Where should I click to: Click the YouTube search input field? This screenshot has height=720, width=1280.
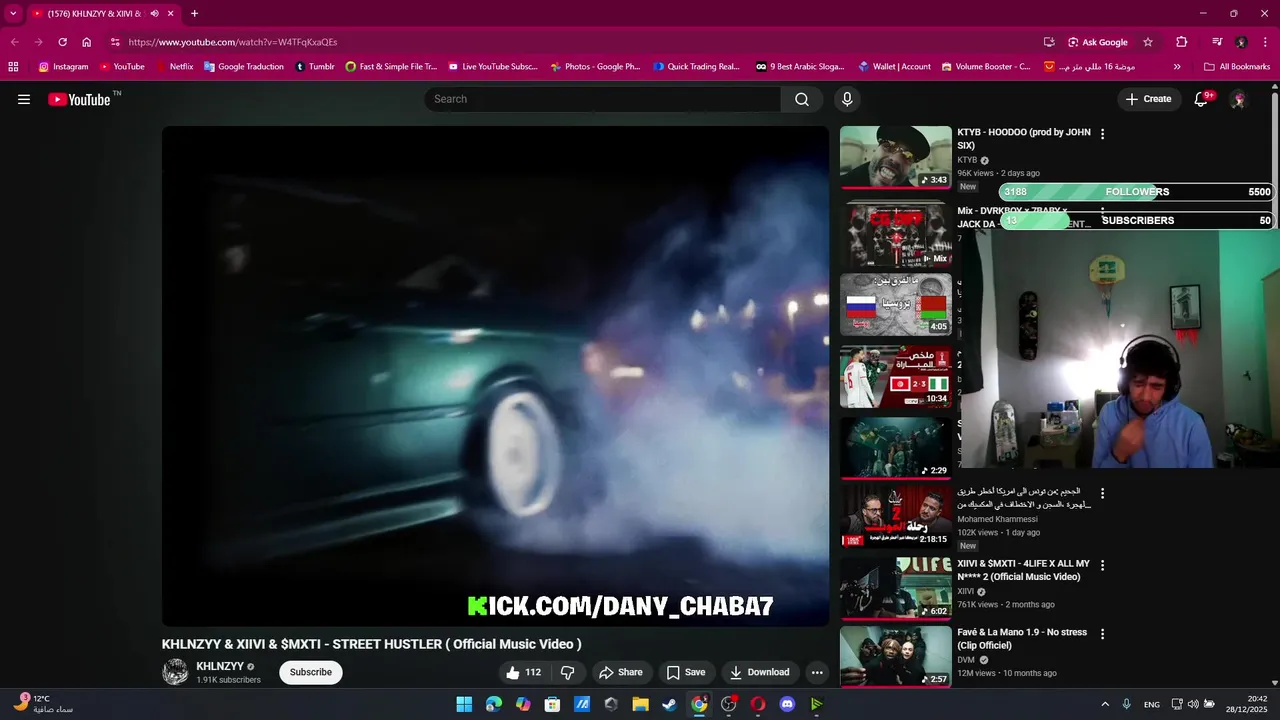coord(602,99)
